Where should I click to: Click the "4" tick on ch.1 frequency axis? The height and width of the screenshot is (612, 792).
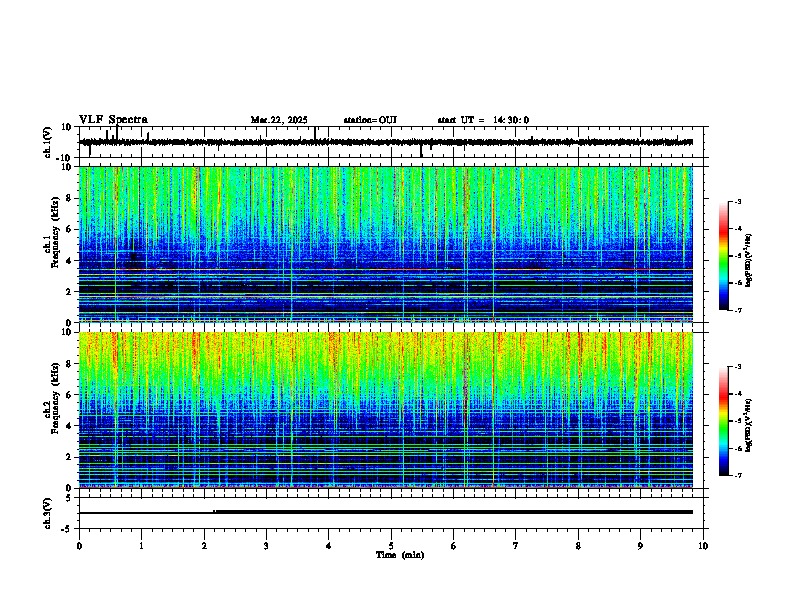coord(70,261)
